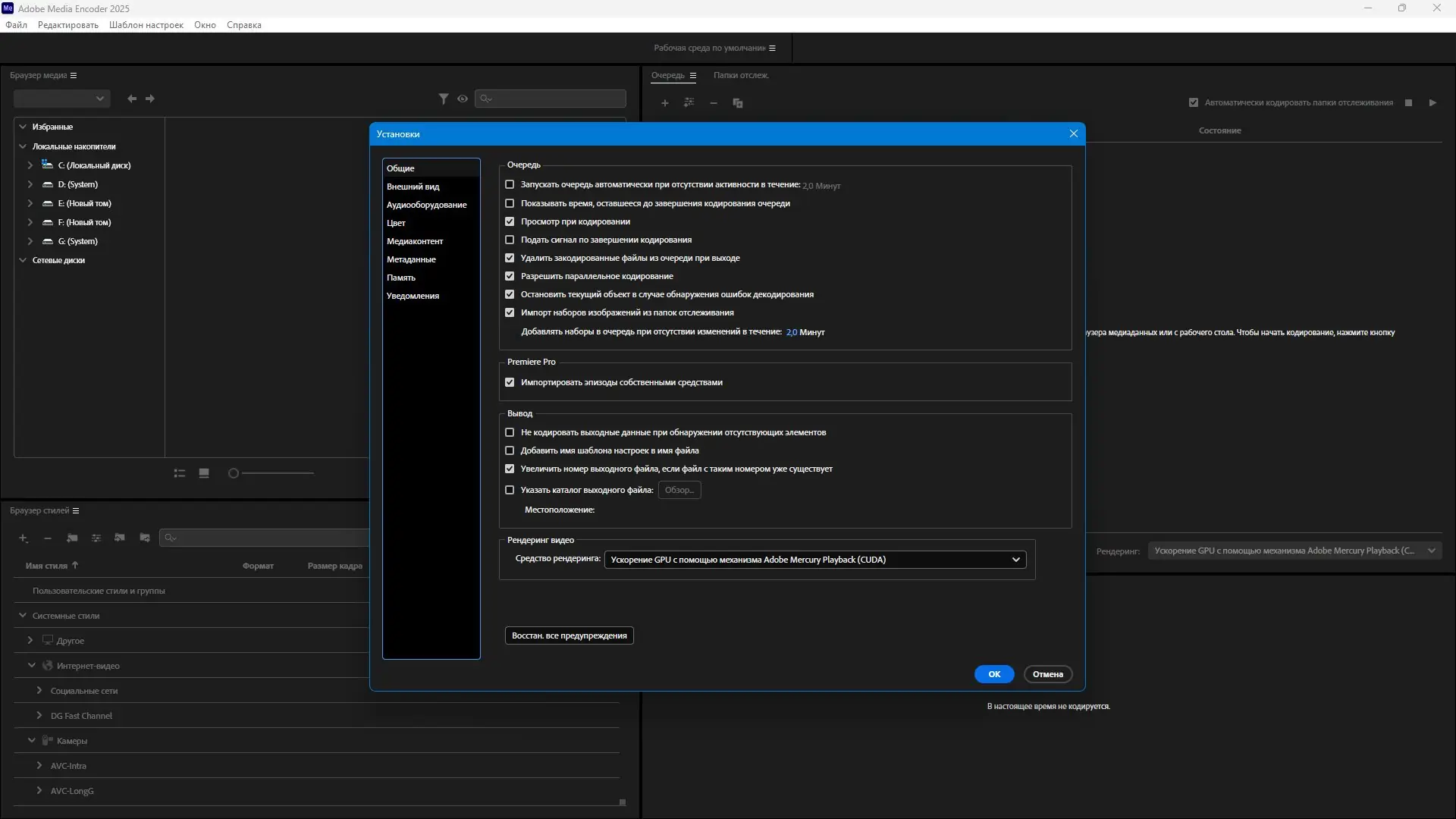Click the eye icon in media browser
This screenshot has height=819, width=1456.
463,99
